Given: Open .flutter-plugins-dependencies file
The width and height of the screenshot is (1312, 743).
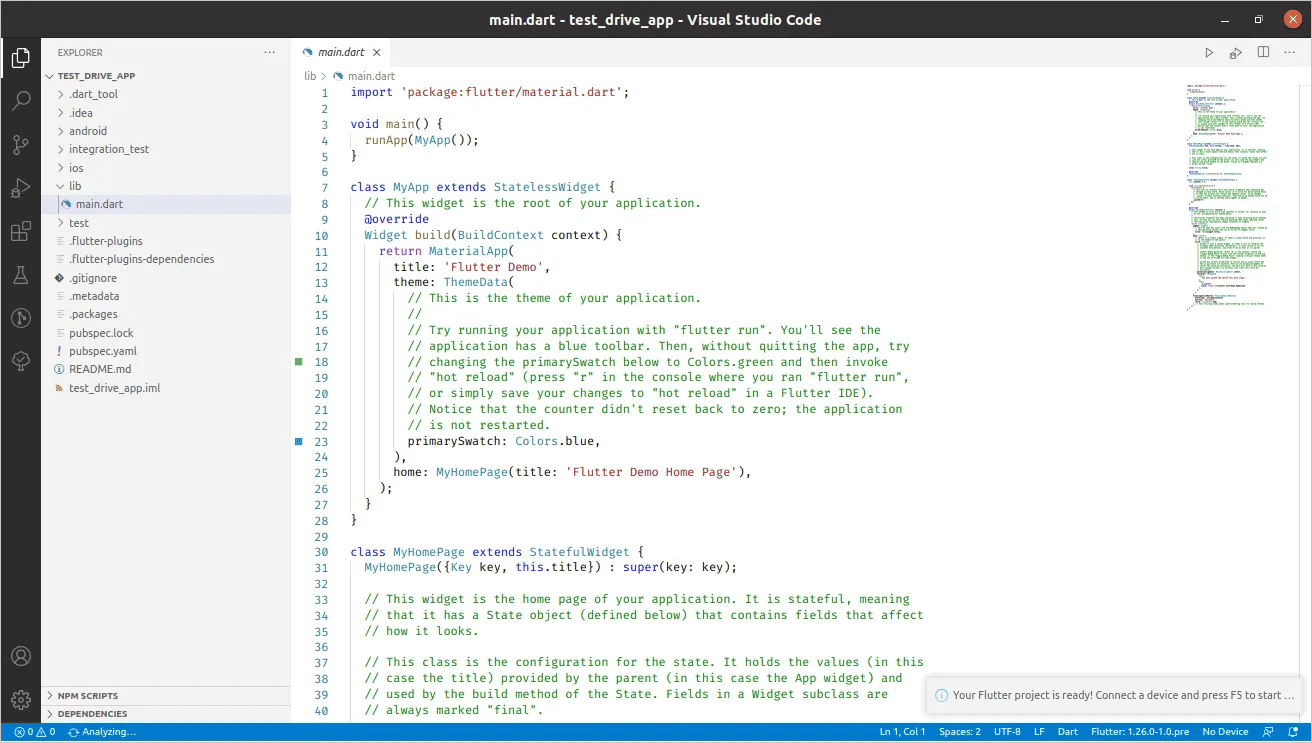Looking at the screenshot, I should [165, 259].
